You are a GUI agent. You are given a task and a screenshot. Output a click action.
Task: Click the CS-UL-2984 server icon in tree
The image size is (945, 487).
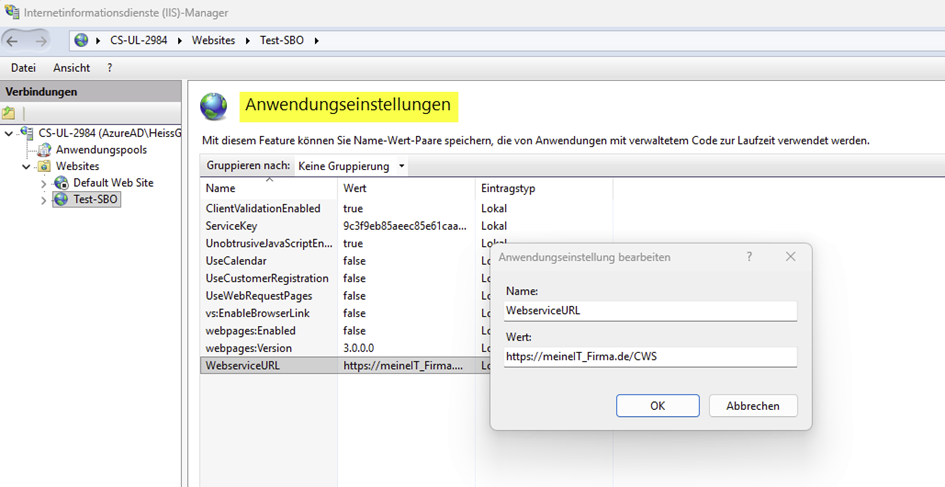[x=27, y=133]
